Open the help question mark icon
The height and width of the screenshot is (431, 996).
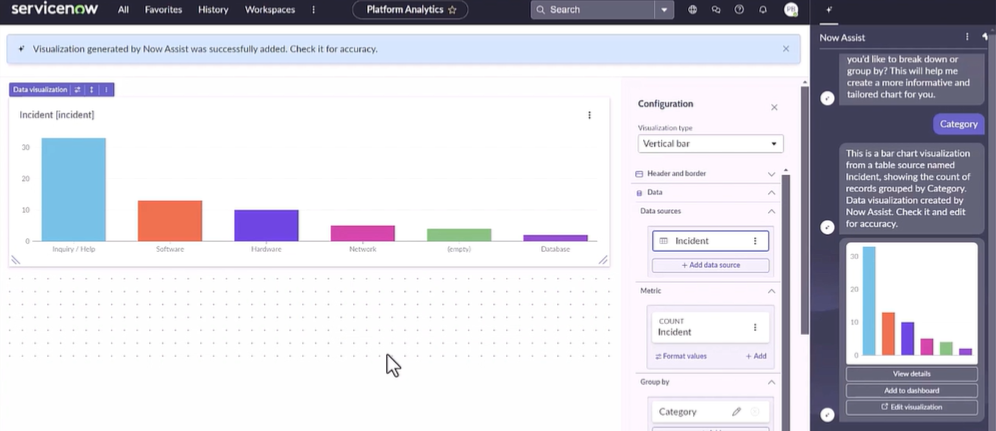pos(739,10)
